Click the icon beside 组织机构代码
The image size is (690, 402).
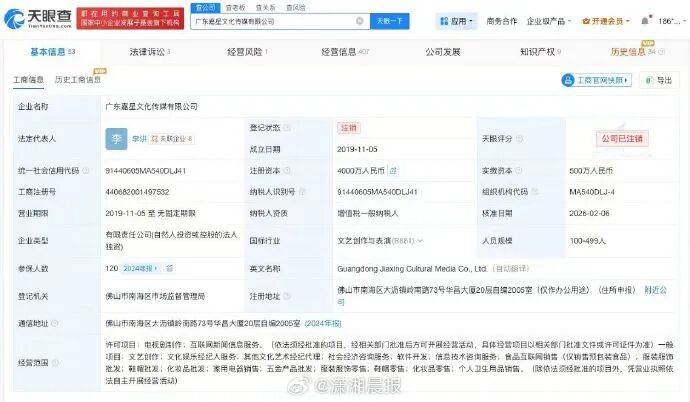point(534,192)
